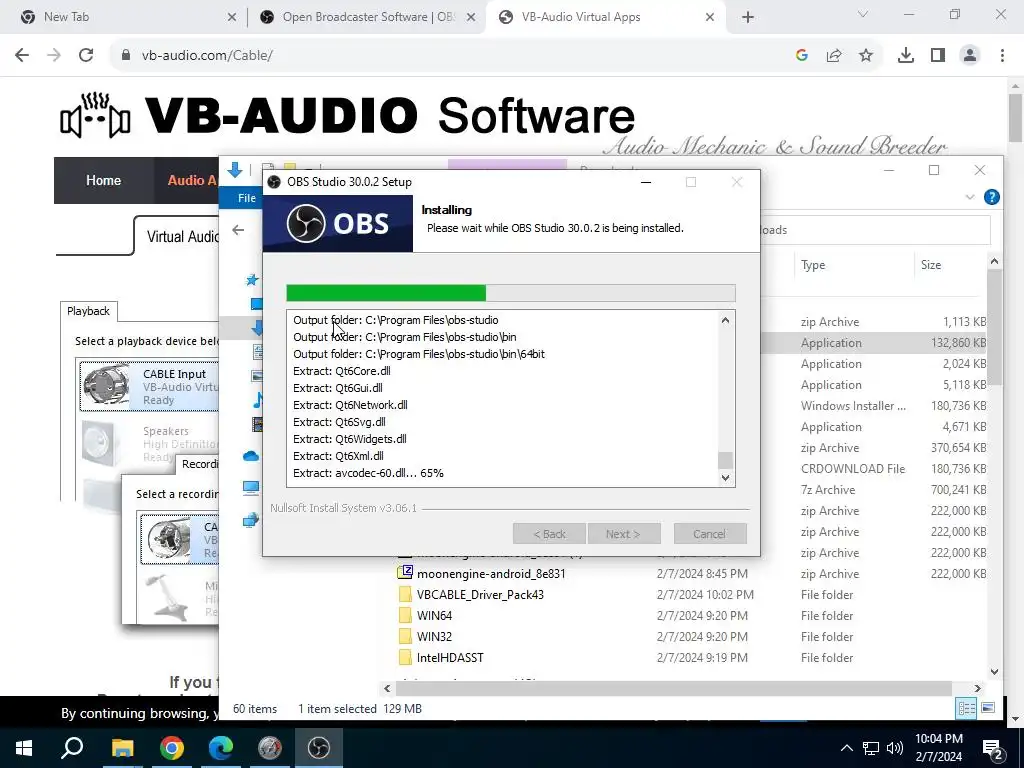Open network icon in system tray
This screenshot has height=768, width=1024.
(871, 748)
